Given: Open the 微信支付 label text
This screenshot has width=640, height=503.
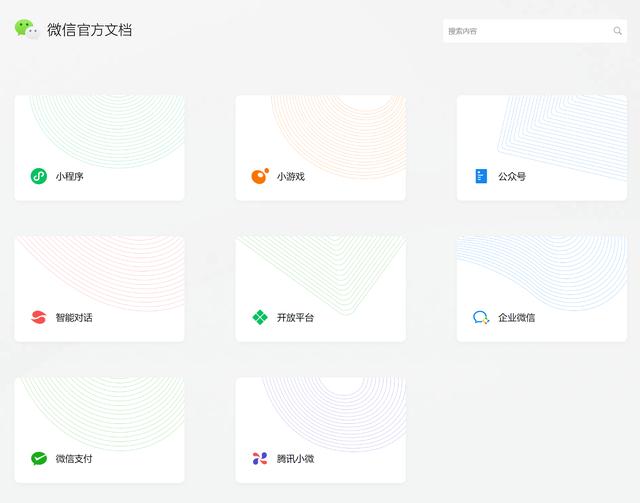Looking at the screenshot, I should click(x=74, y=459).
